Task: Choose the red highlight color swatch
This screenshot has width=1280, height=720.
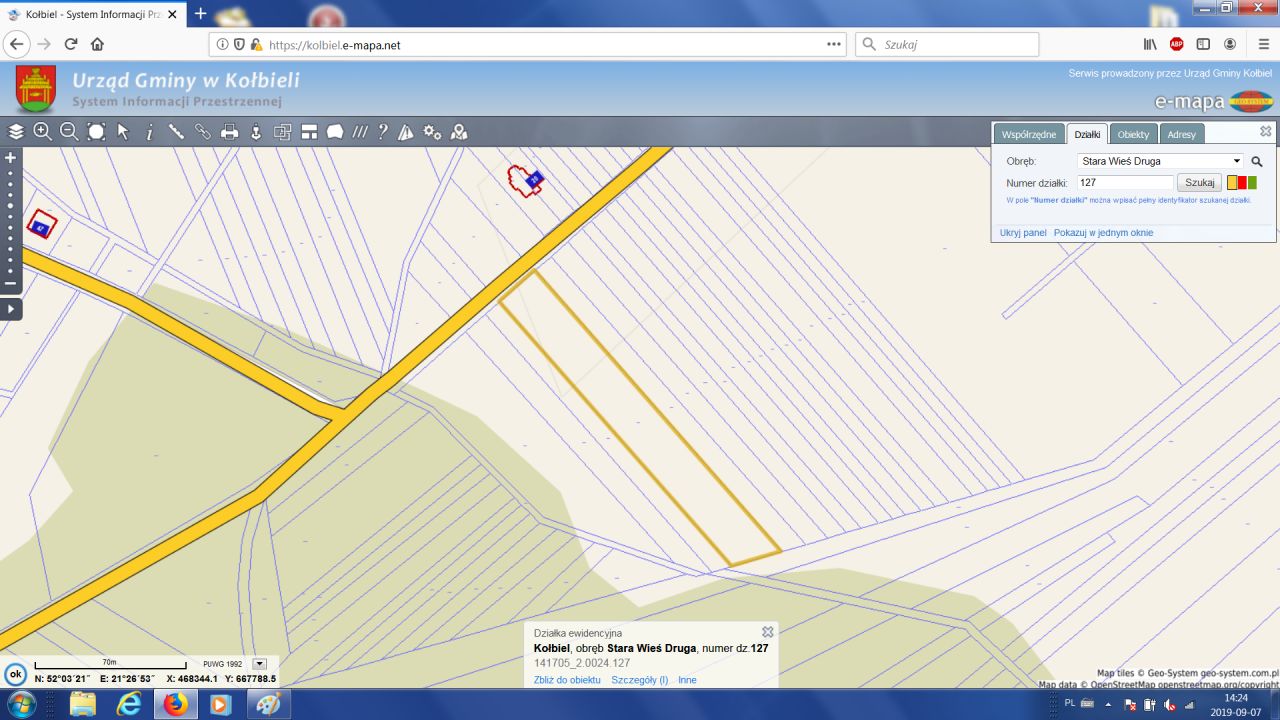Action: [1242, 183]
